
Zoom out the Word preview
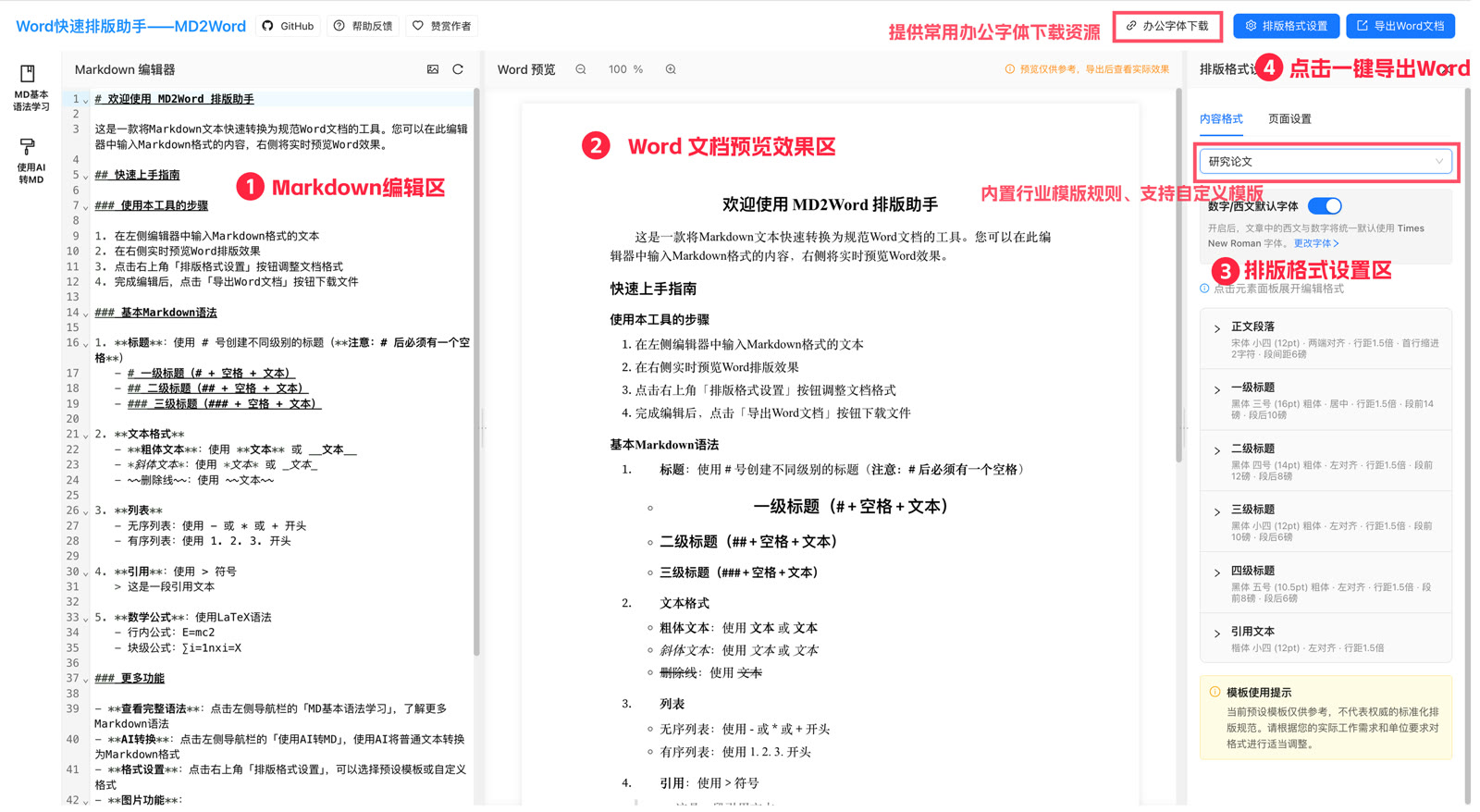point(581,69)
